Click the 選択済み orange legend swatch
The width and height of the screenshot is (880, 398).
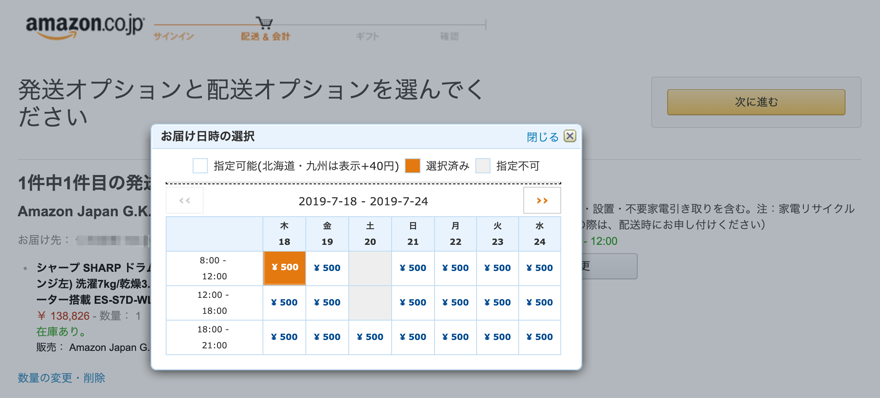pyautogui.click(x=412, y=166)
